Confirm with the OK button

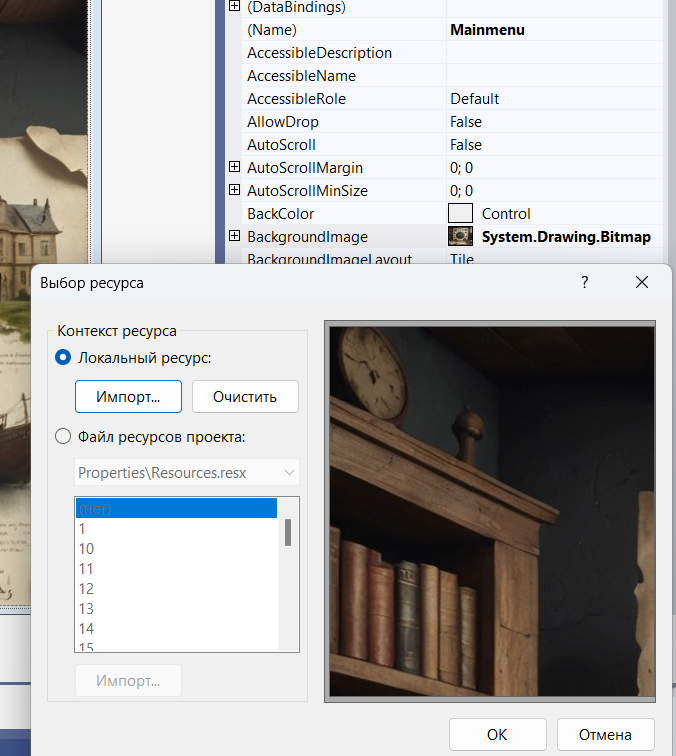(x=497, y=734)
